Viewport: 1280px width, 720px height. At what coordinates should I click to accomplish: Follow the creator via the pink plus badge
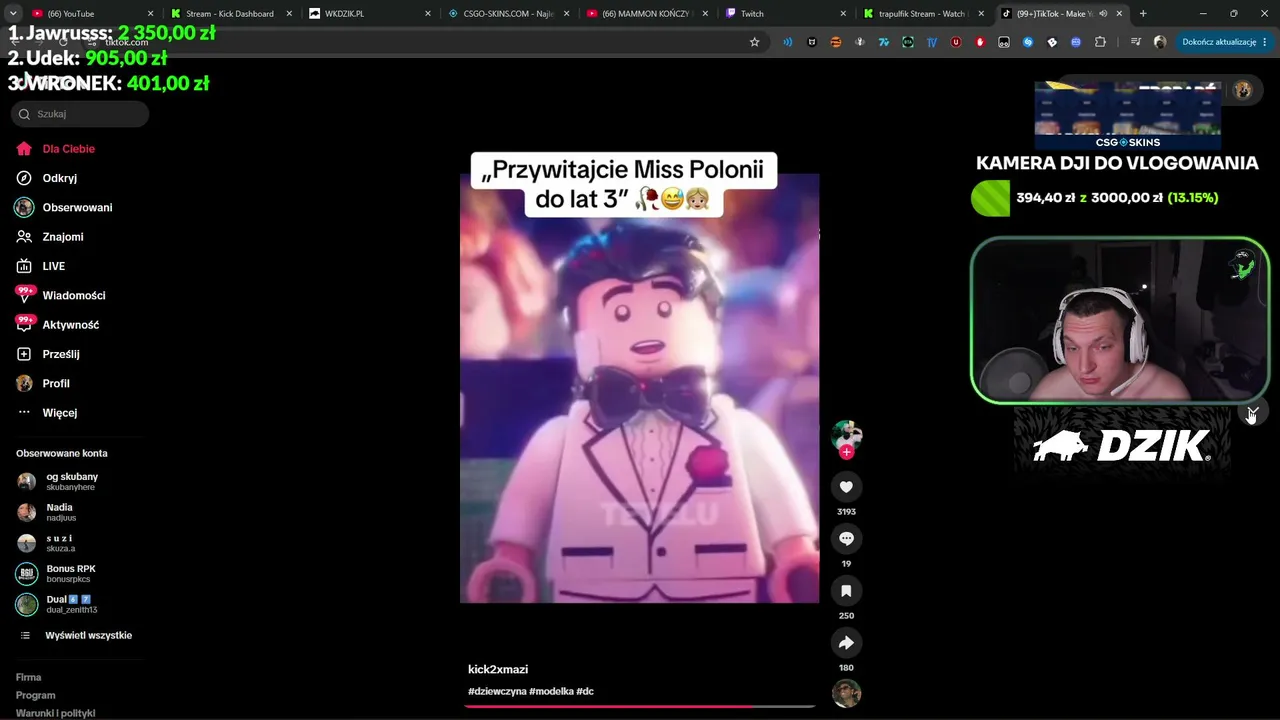pos(846,452)
